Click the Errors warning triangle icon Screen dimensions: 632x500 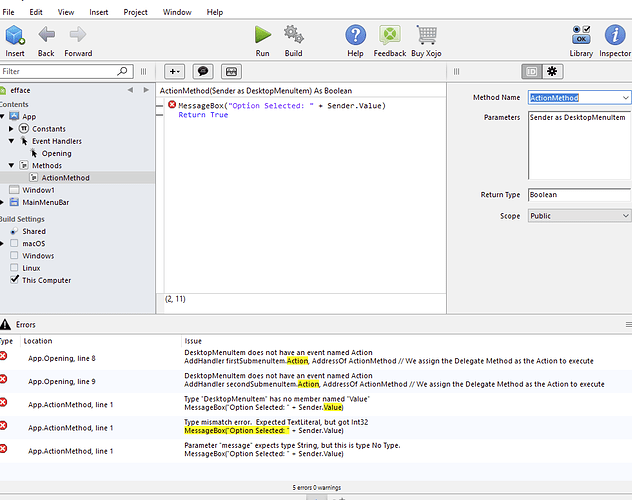(5, 324)
